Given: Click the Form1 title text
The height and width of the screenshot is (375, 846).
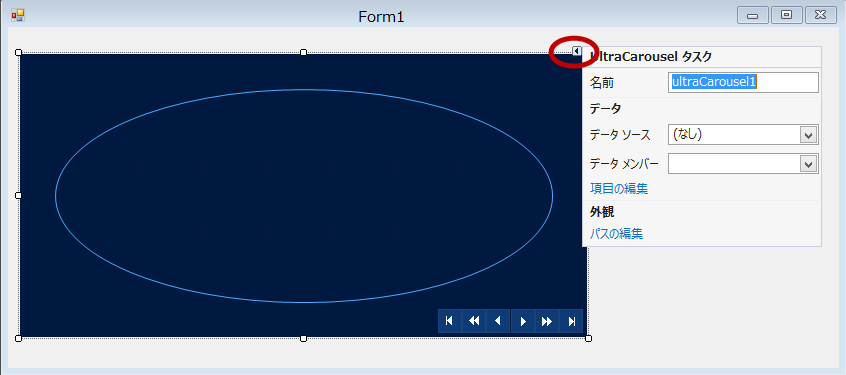Looking at the screenshot, I should point(381,17).
